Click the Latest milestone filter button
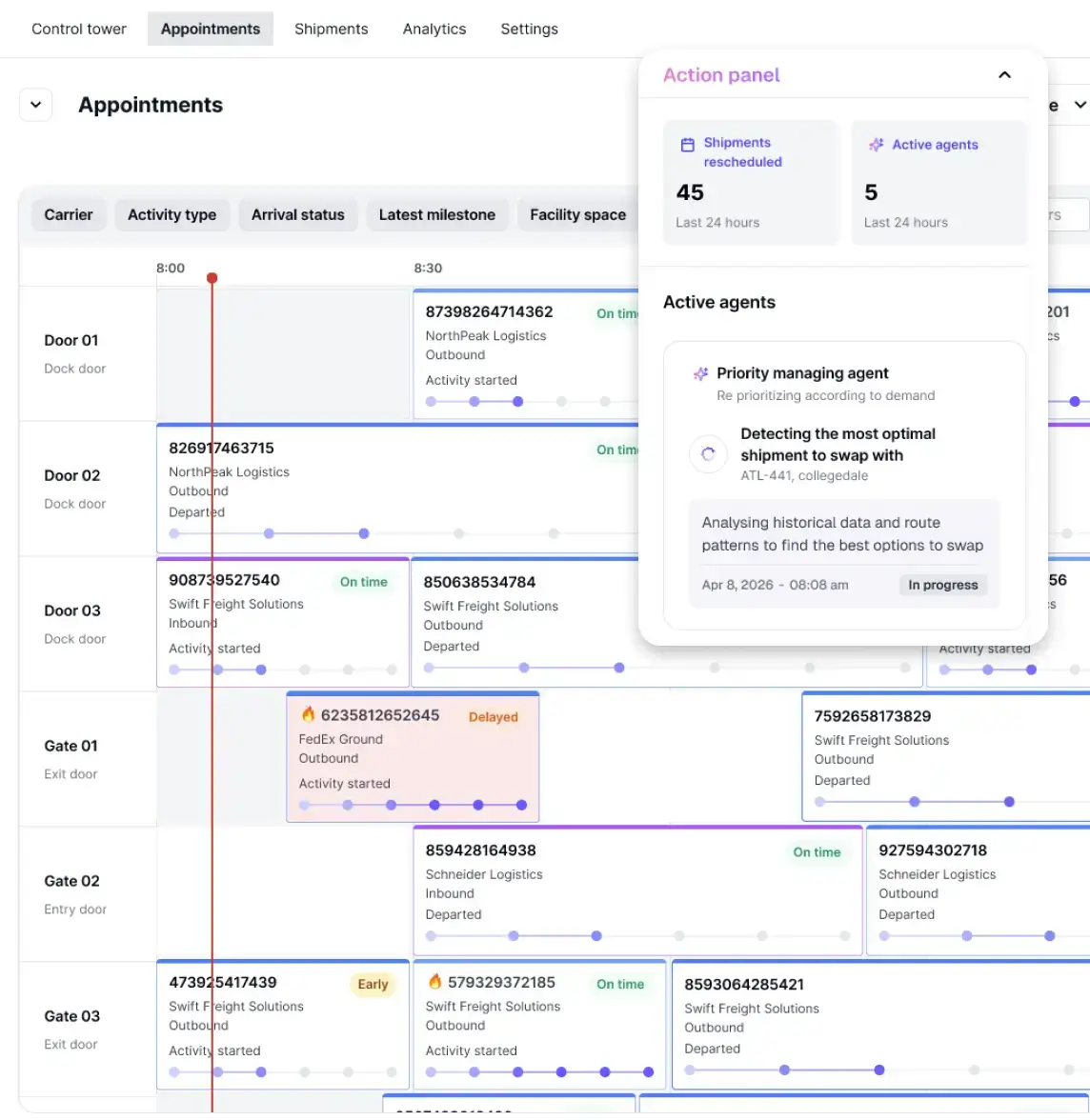This screenshot has width=1090, height=1120. point(436,215)
